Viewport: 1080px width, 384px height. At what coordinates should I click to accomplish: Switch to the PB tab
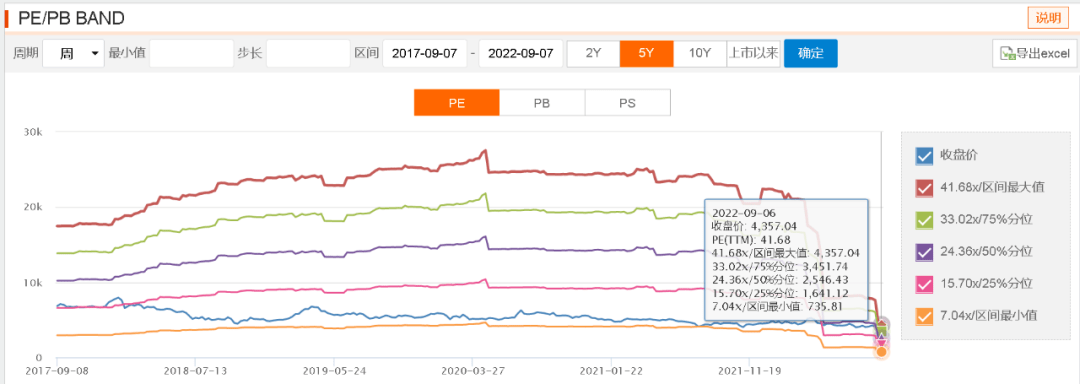[x=542, y=103]
